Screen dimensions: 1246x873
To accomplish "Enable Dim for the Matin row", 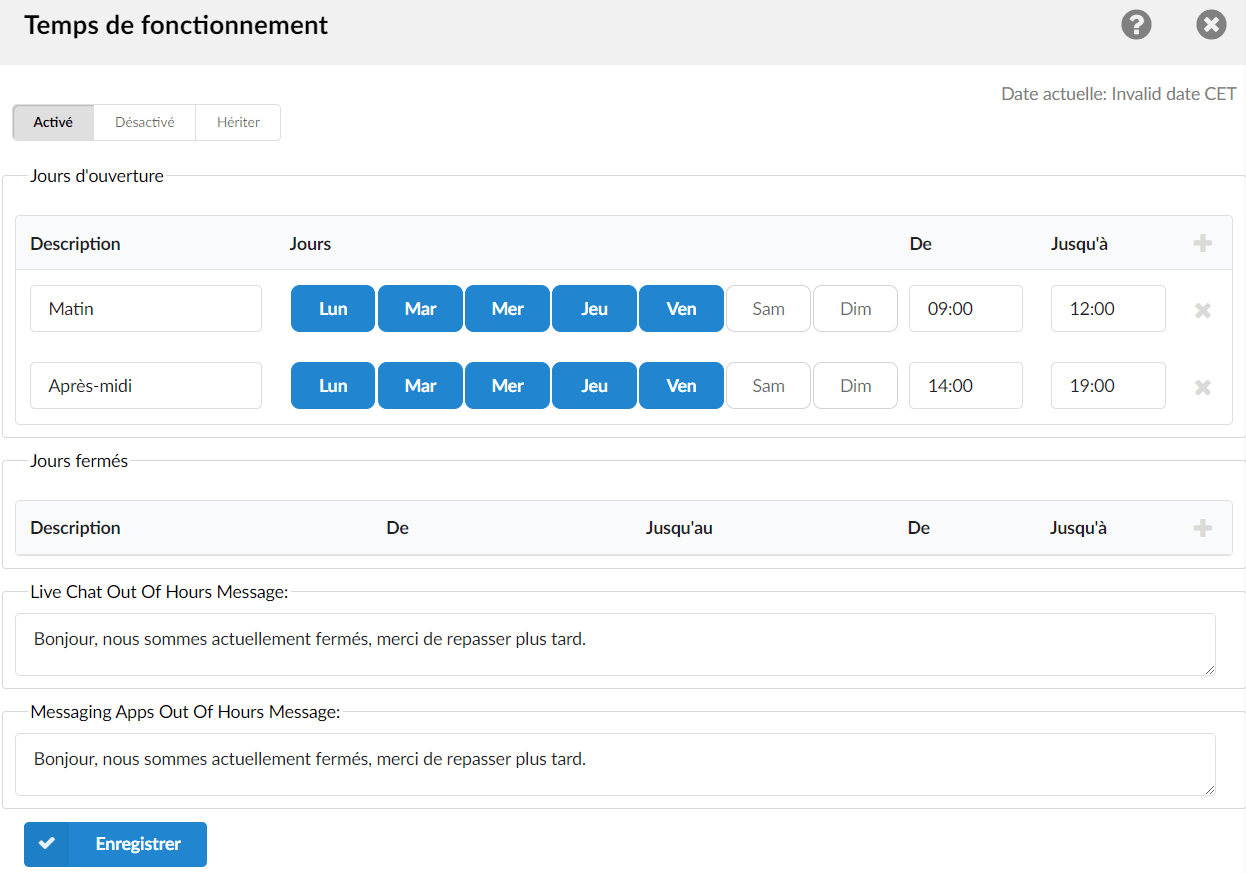I will point(855,308).
